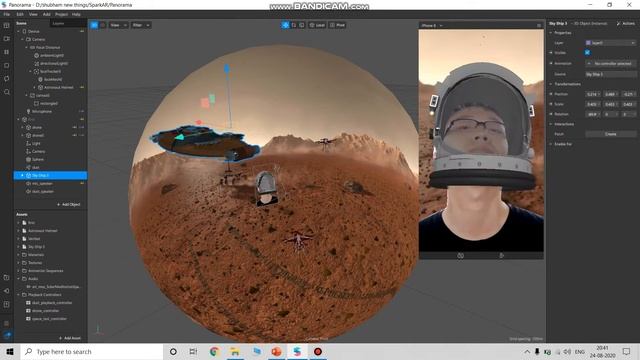The width and height of the screenshot is (640, 360).
Task: Open the View menu in menu bar
Action: pyautogui.click(x=33, y=14)
